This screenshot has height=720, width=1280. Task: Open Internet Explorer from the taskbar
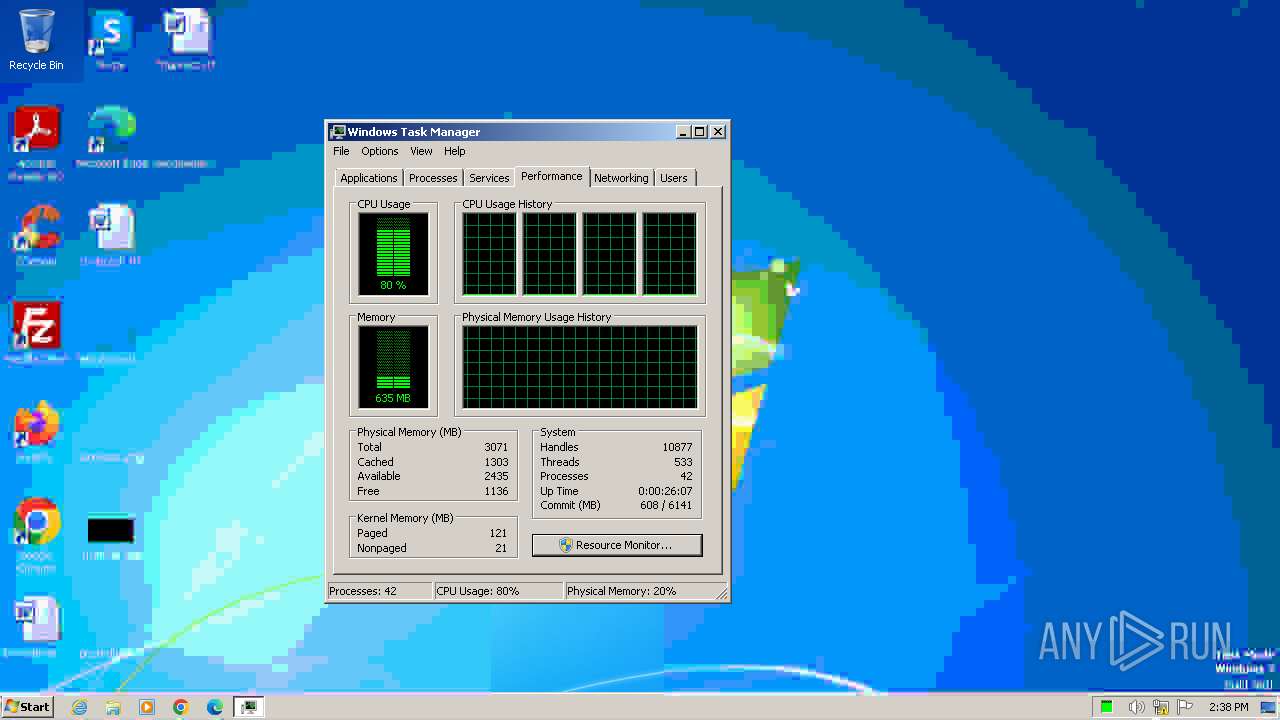(79, 707)
